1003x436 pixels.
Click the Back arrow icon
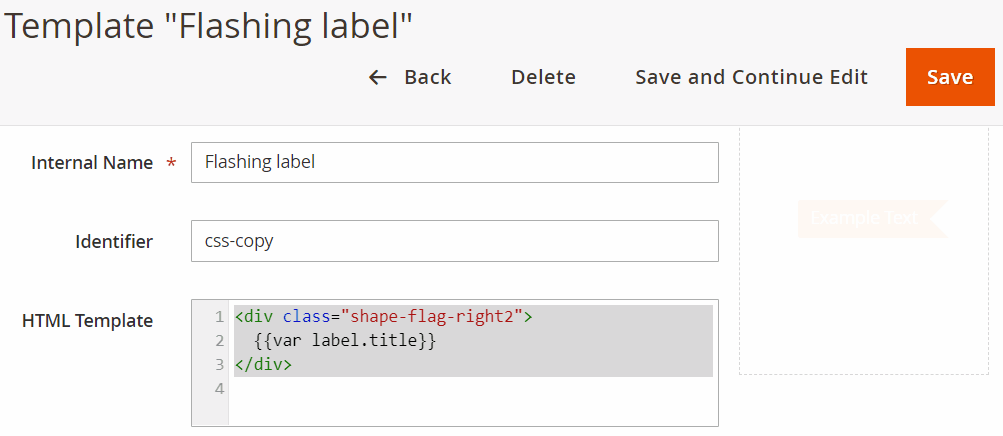click(378, 77)
